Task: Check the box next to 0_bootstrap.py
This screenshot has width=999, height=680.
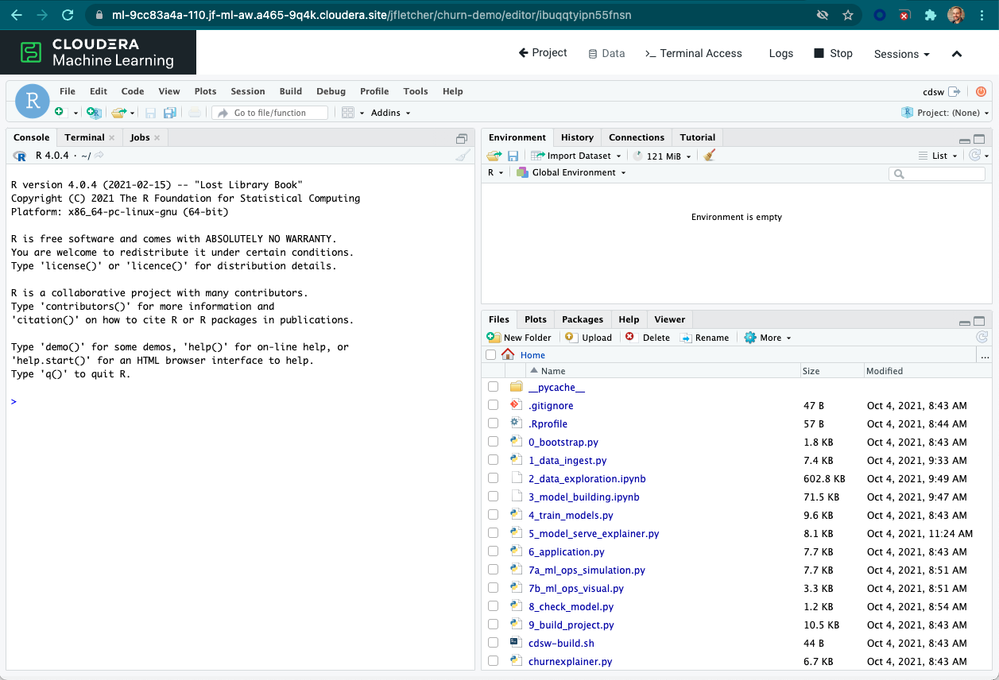Action: tap(493, 442)
